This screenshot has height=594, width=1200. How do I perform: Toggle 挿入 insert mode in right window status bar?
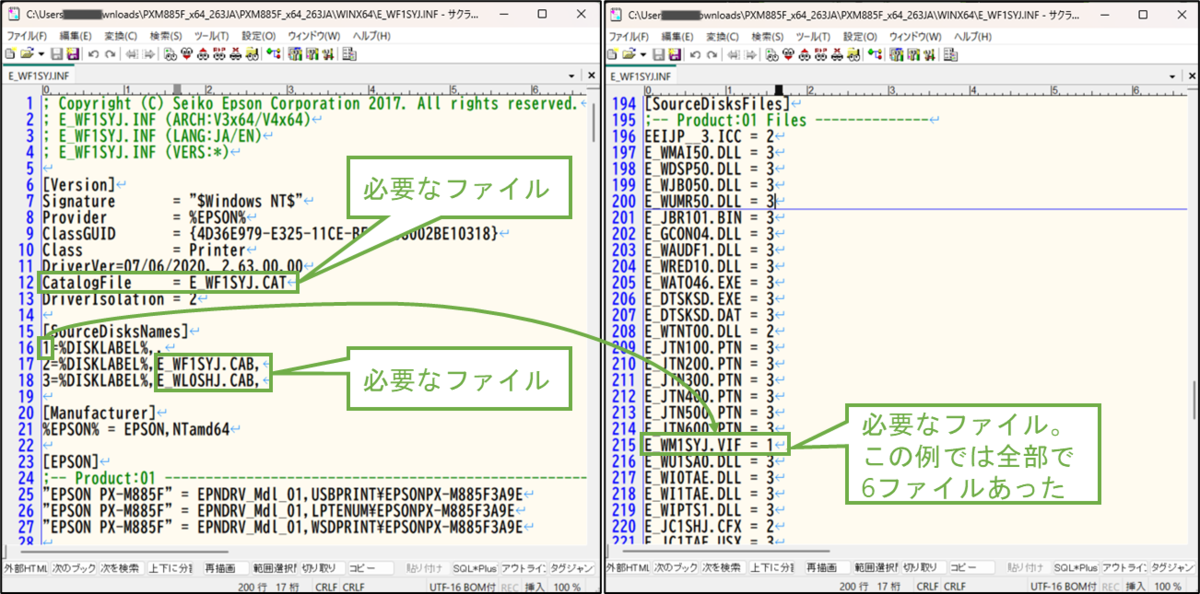point(1138,586)
